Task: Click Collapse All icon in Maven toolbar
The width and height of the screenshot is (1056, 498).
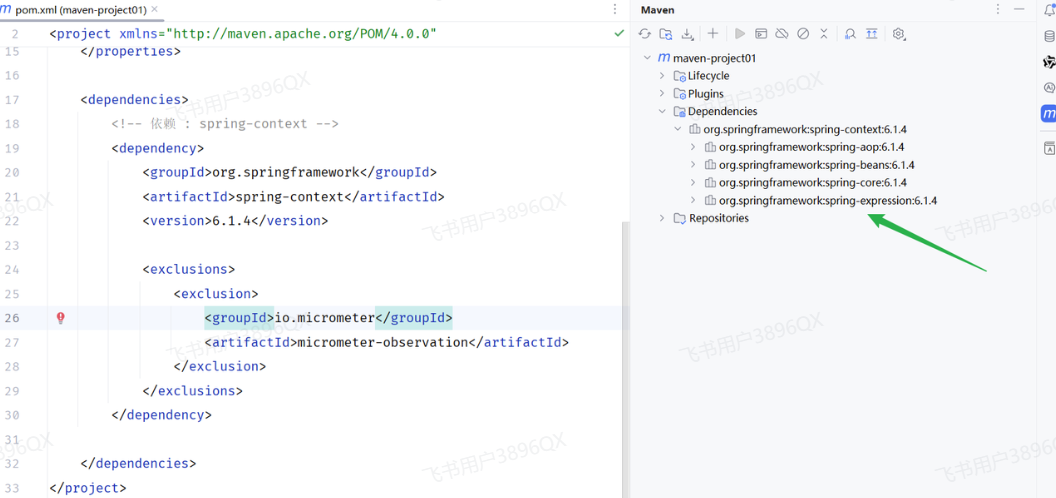Action: point(823,34)
